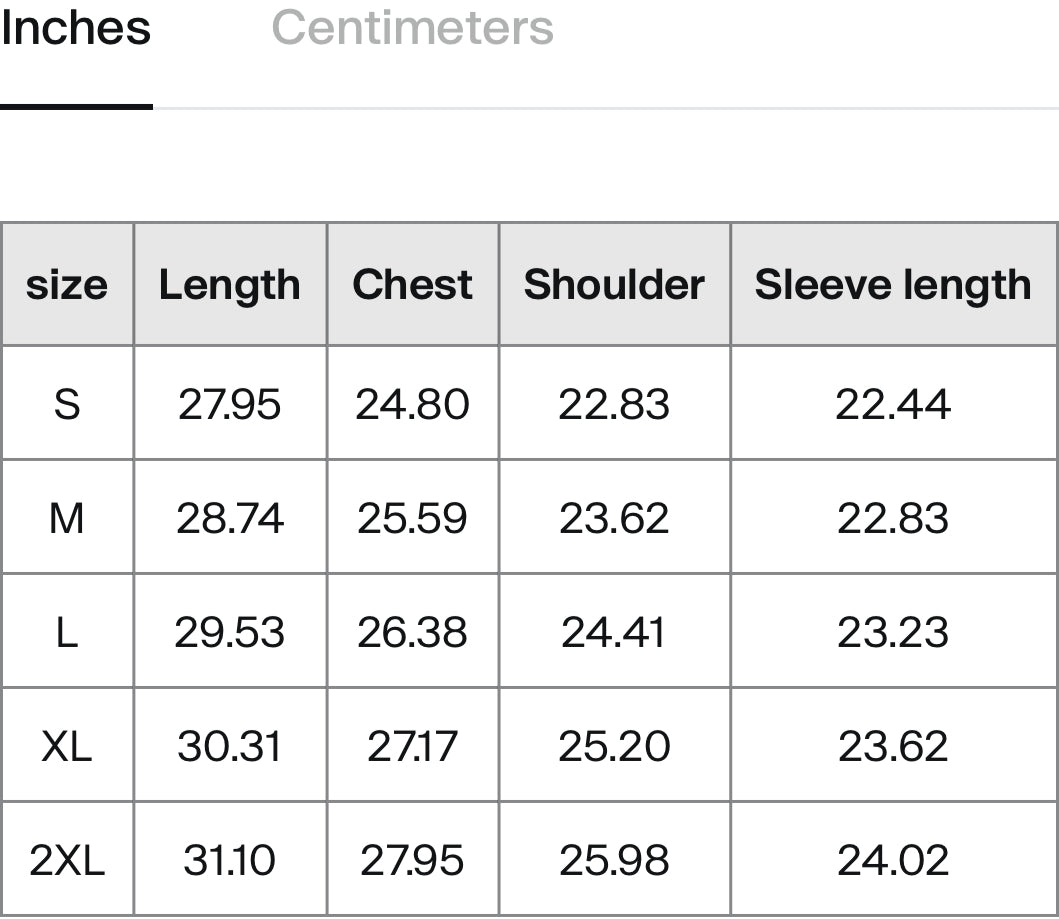
Task: Select the Inches tab
Action: pyautogui.click(x=76, y=28)
